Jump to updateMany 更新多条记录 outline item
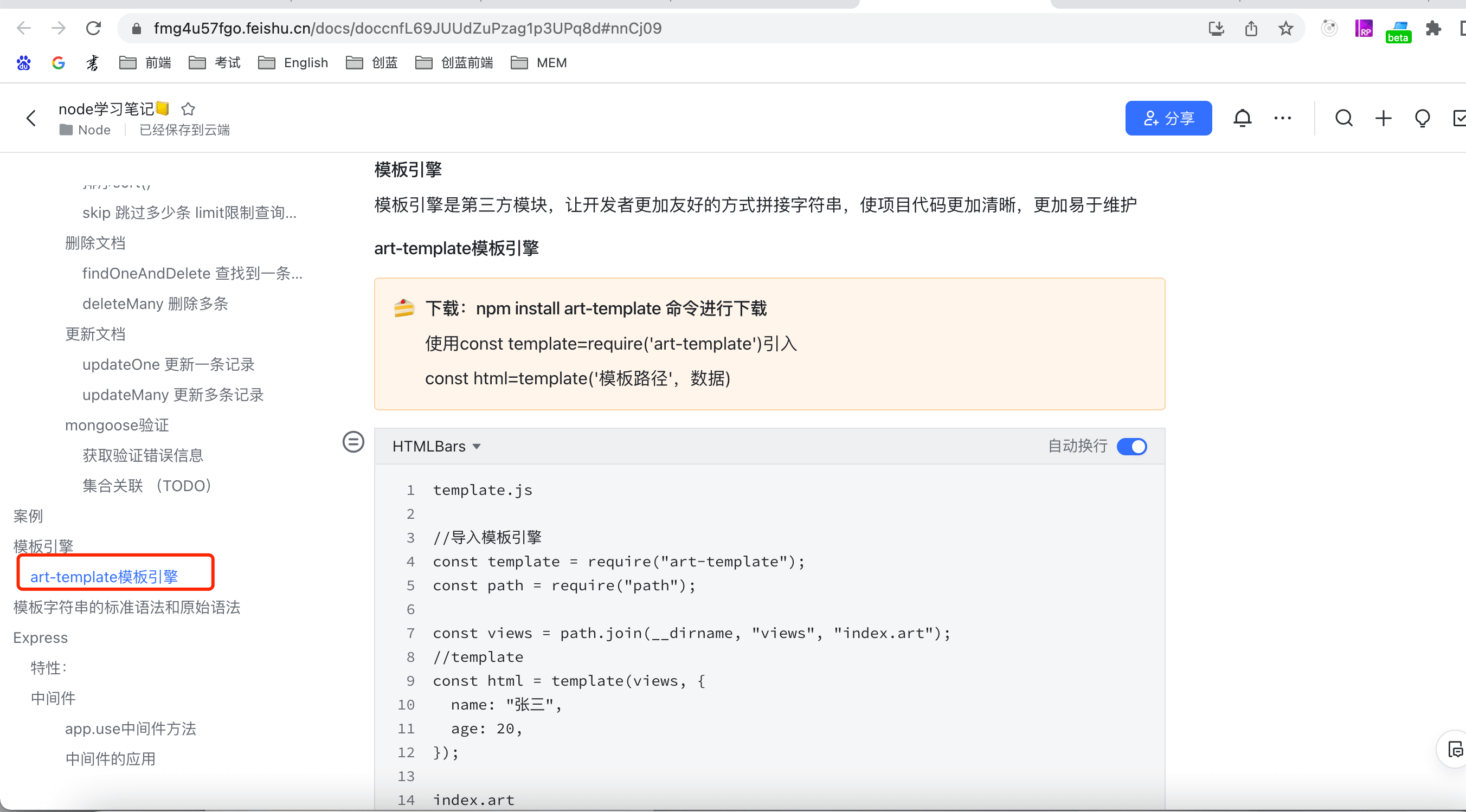This screenshot has height=812, width=1466. 173,394
